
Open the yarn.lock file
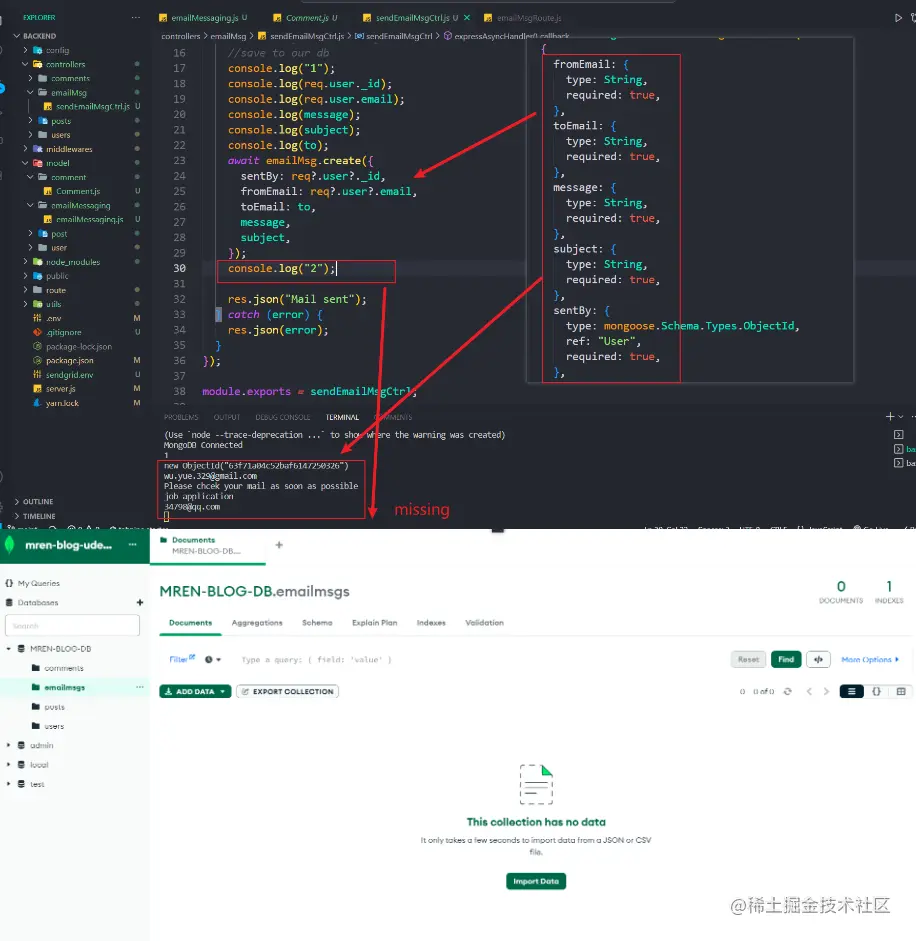(x=62, y=403)
